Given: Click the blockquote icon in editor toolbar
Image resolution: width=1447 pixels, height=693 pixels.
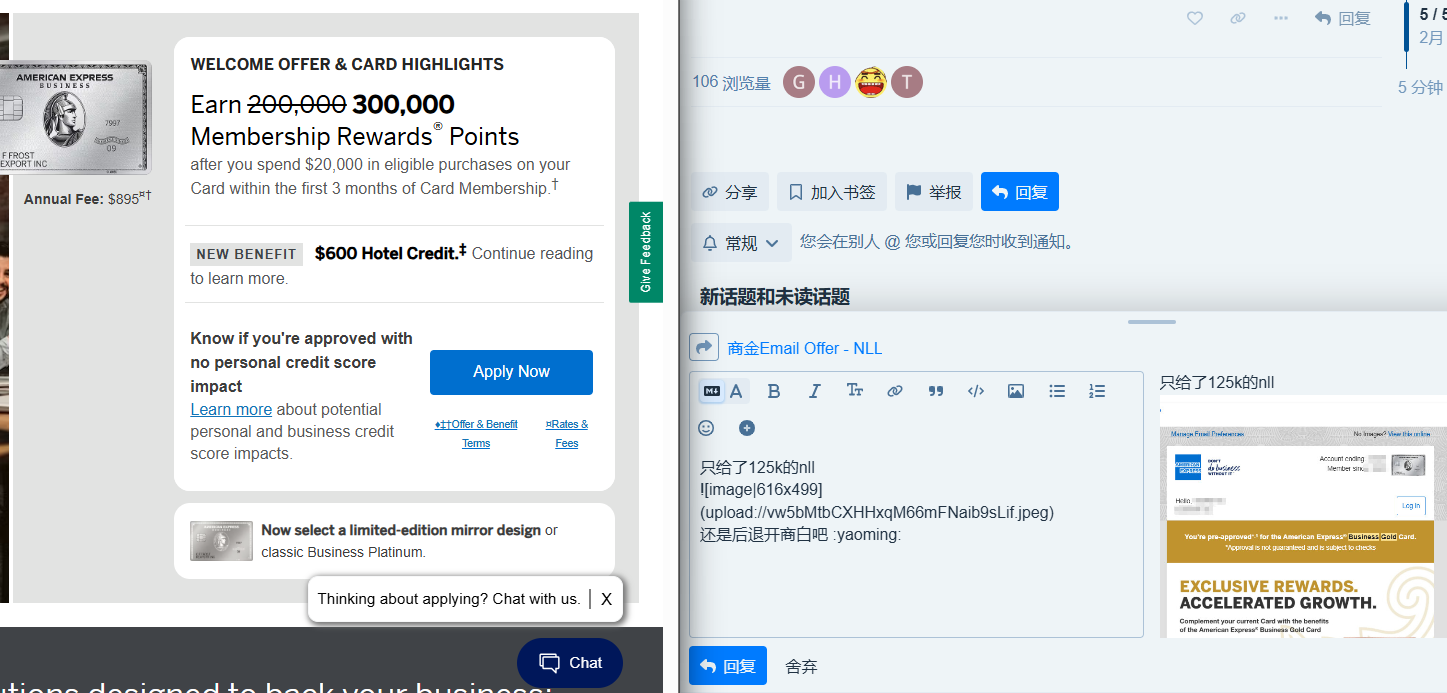Looking at the screenshot, I should click(x=935, y=391).
